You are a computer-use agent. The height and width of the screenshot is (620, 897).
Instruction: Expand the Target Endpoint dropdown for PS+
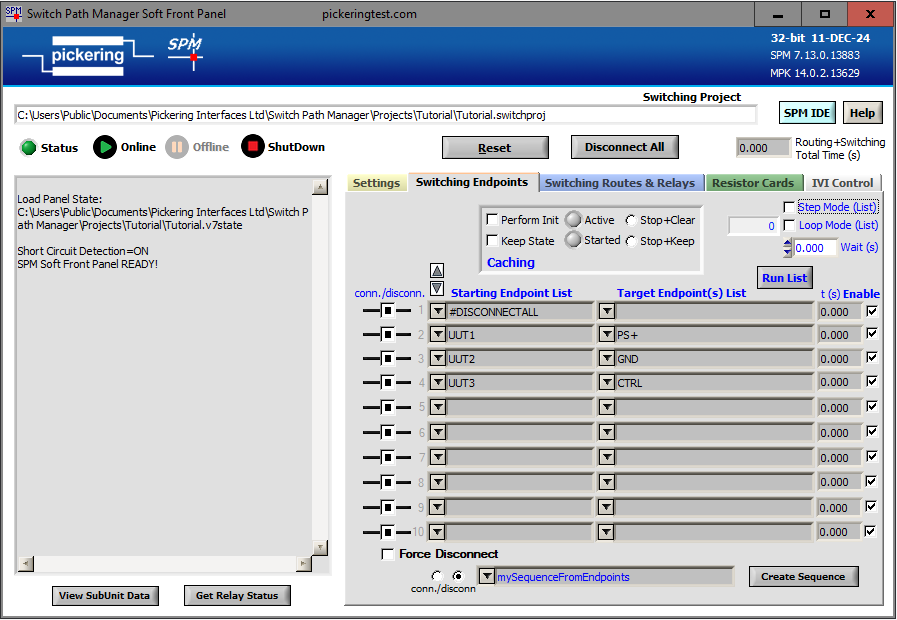[606, 335]
